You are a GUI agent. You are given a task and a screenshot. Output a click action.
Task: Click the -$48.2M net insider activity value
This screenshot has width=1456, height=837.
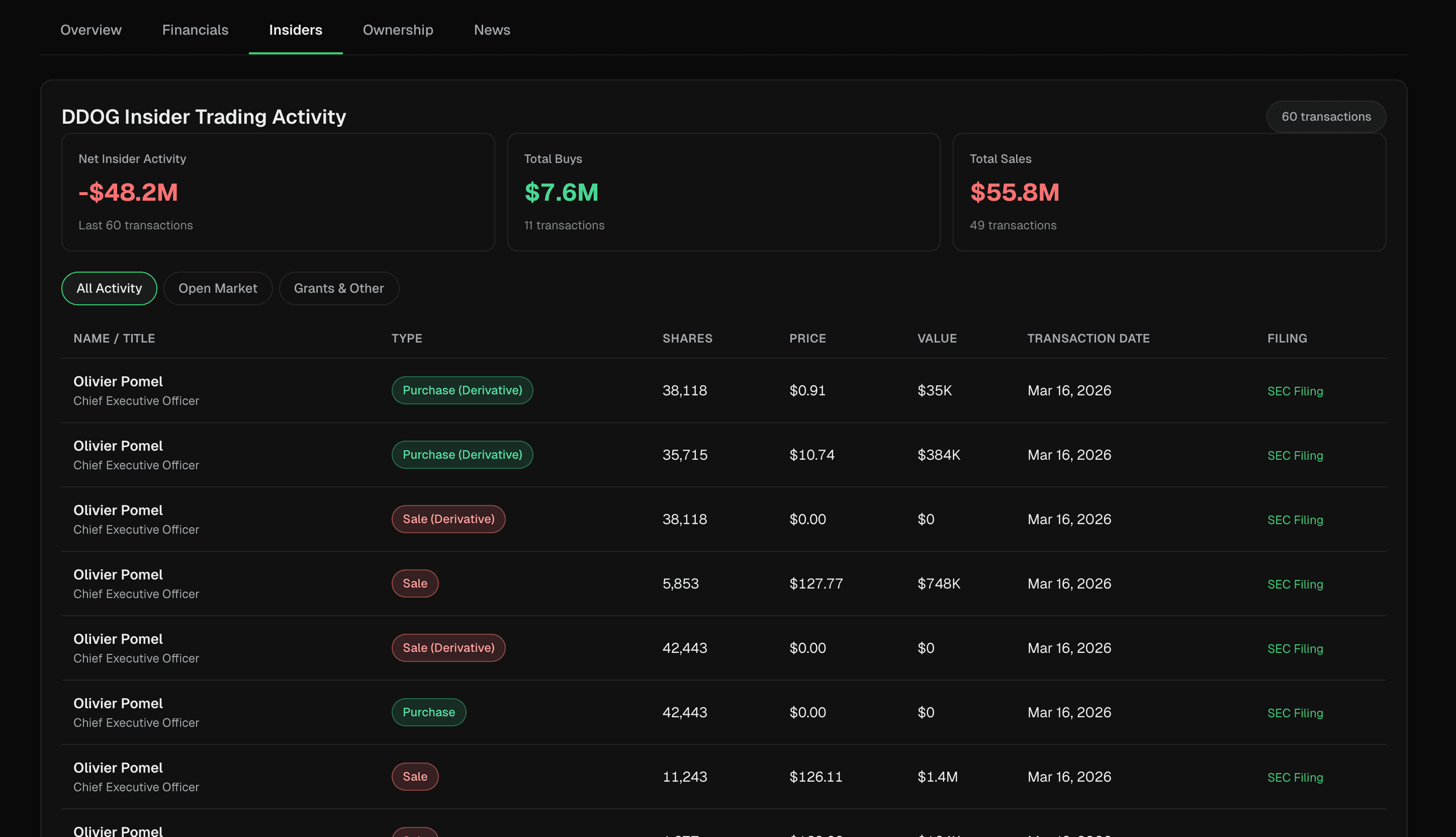tap(128, 192)
